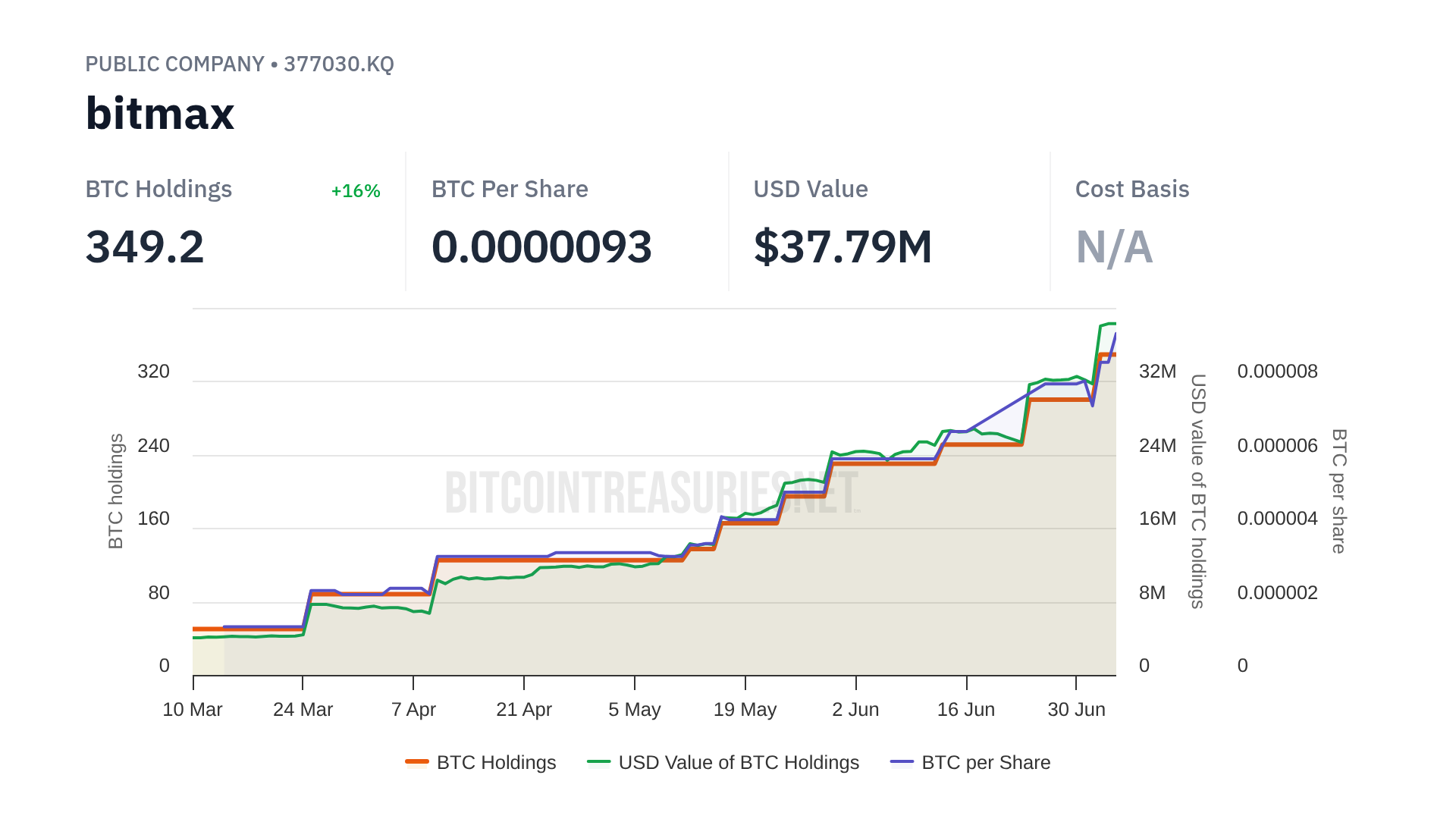The image size is (1456, 819).
Task: Click the purple BTC per Share swatch
Action: pos(902,762)
